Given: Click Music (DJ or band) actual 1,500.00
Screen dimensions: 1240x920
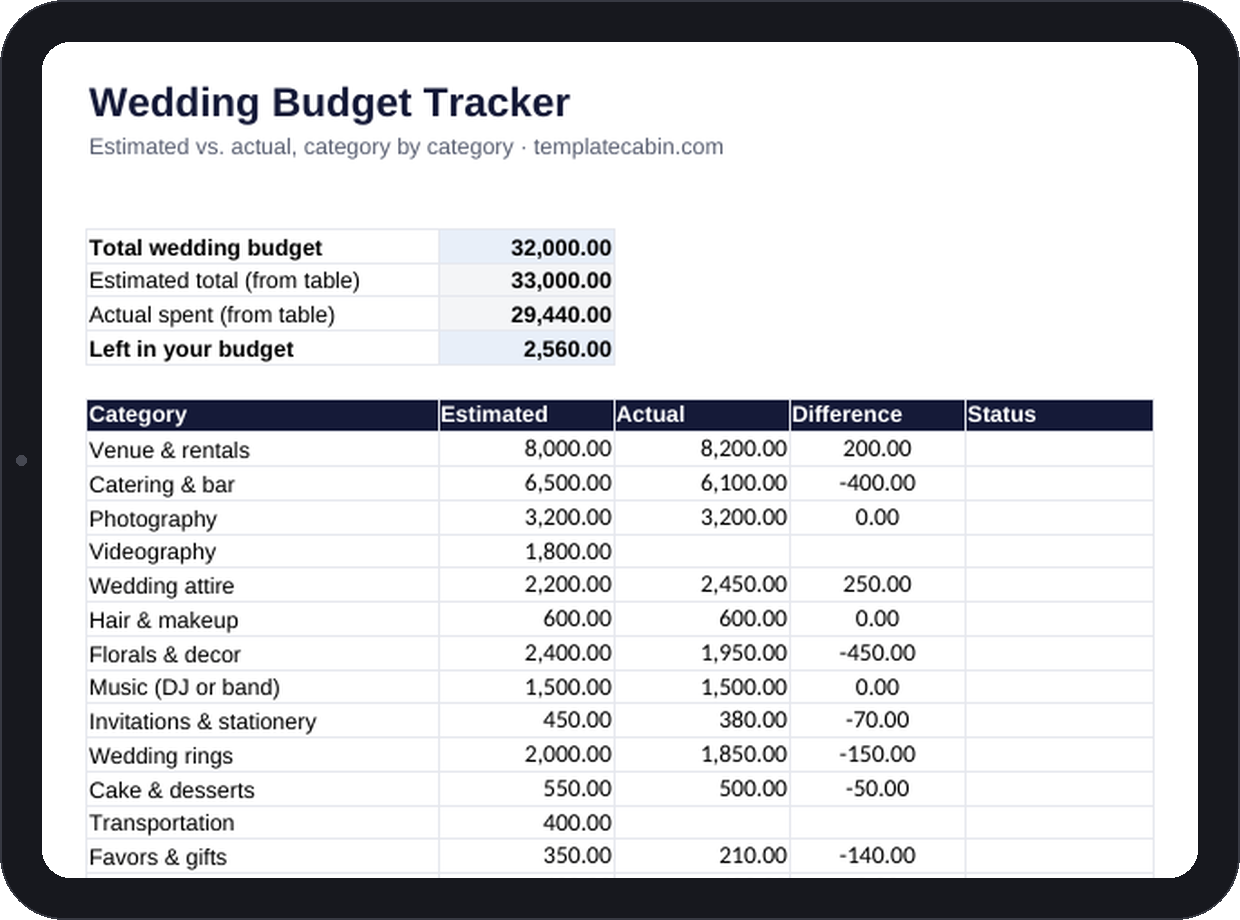Looking at the screenshot, I should coord(702,687).
